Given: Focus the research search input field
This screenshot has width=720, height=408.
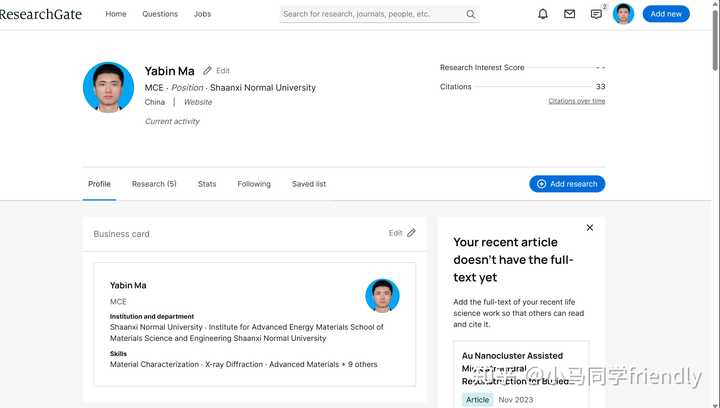Looking at the screenshot, I should tap(372, 14).
